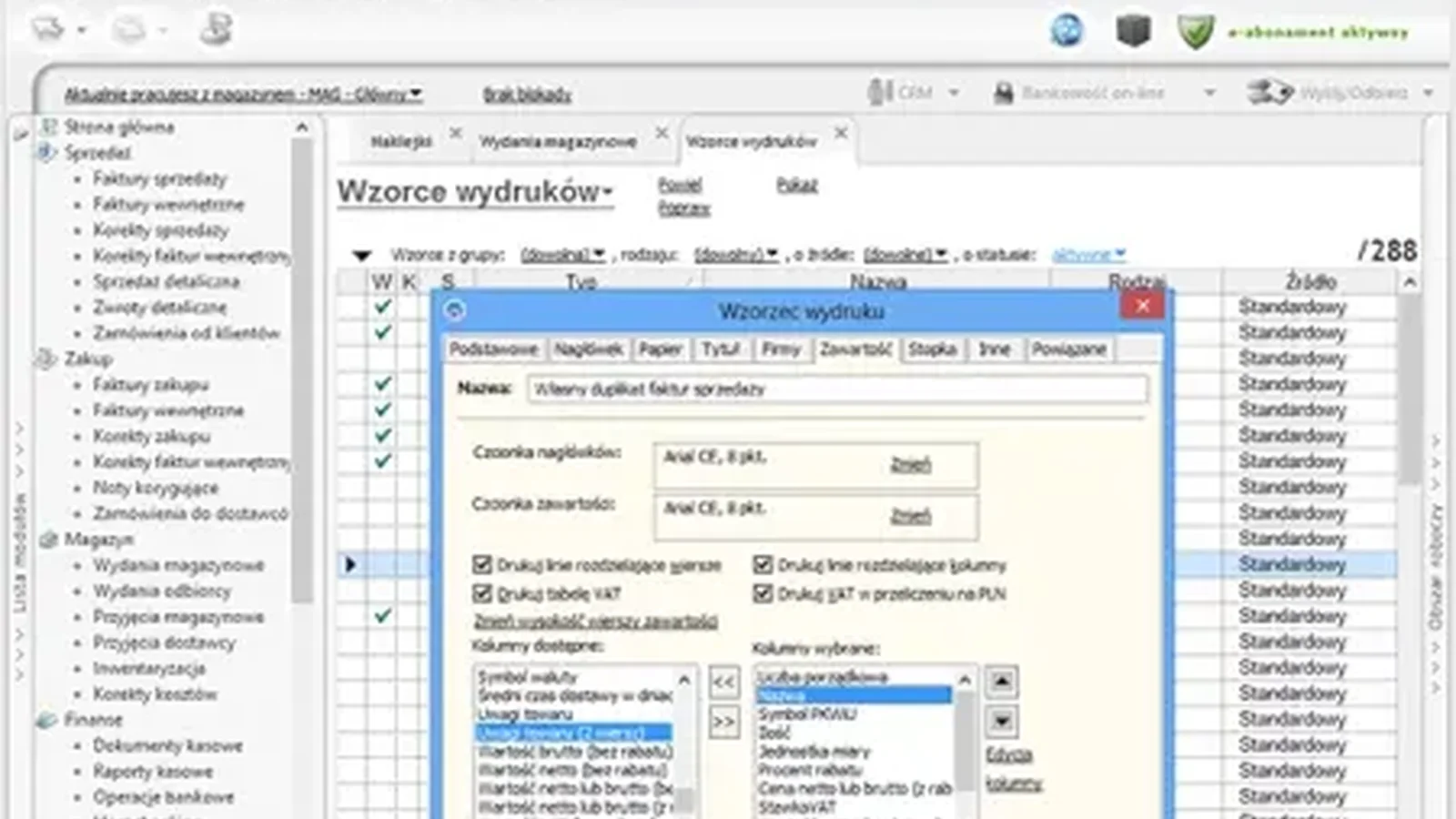1456x819 pixels.
Task: Click Zmień link for Czcionka zawartości
Action: click(x=910, y=516)
